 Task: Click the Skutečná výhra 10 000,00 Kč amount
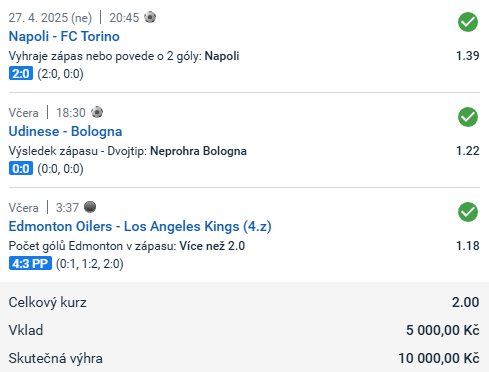point(439,358)
